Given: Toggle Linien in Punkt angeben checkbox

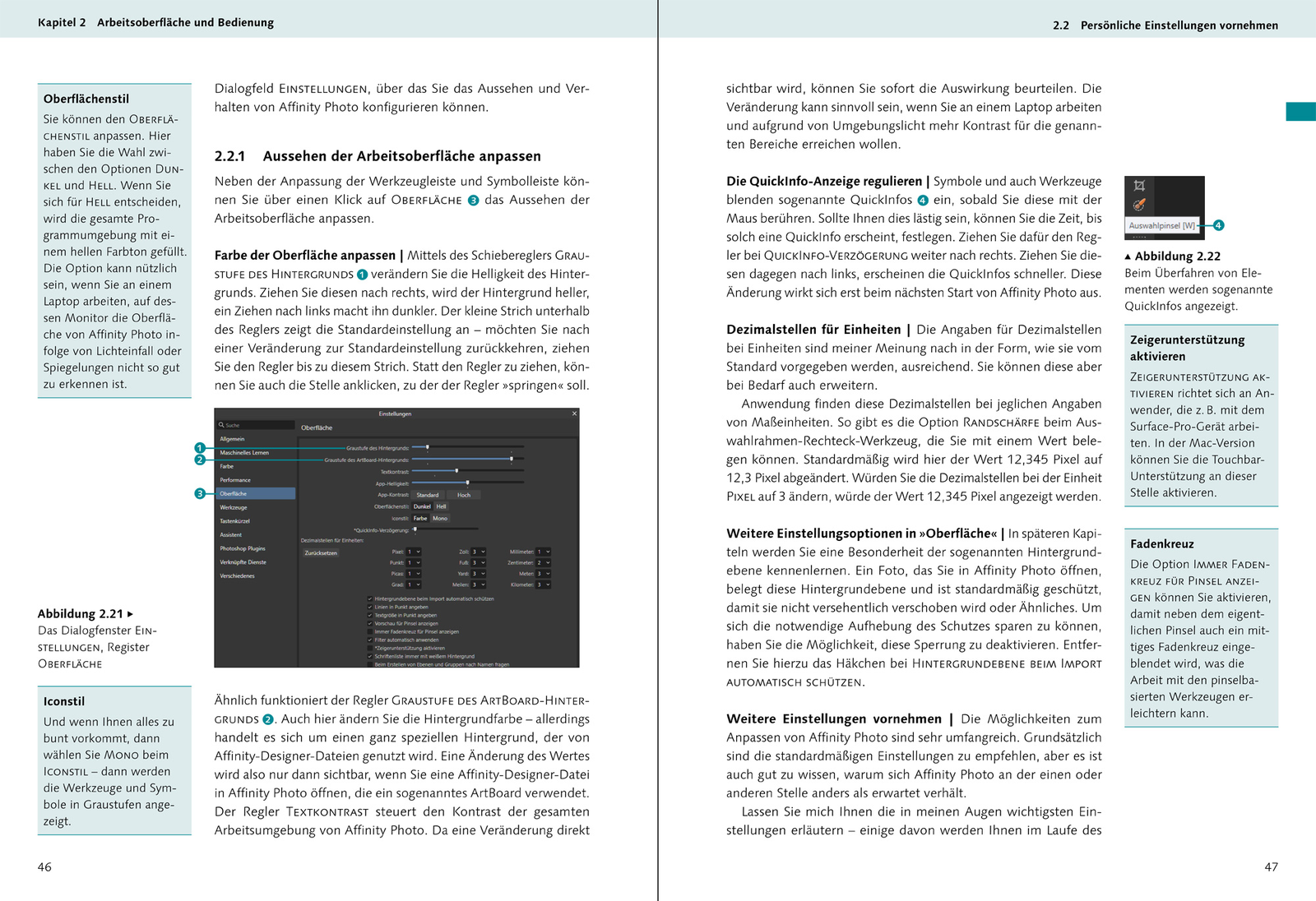Looking at the screenshot, I should coord(370,607).
